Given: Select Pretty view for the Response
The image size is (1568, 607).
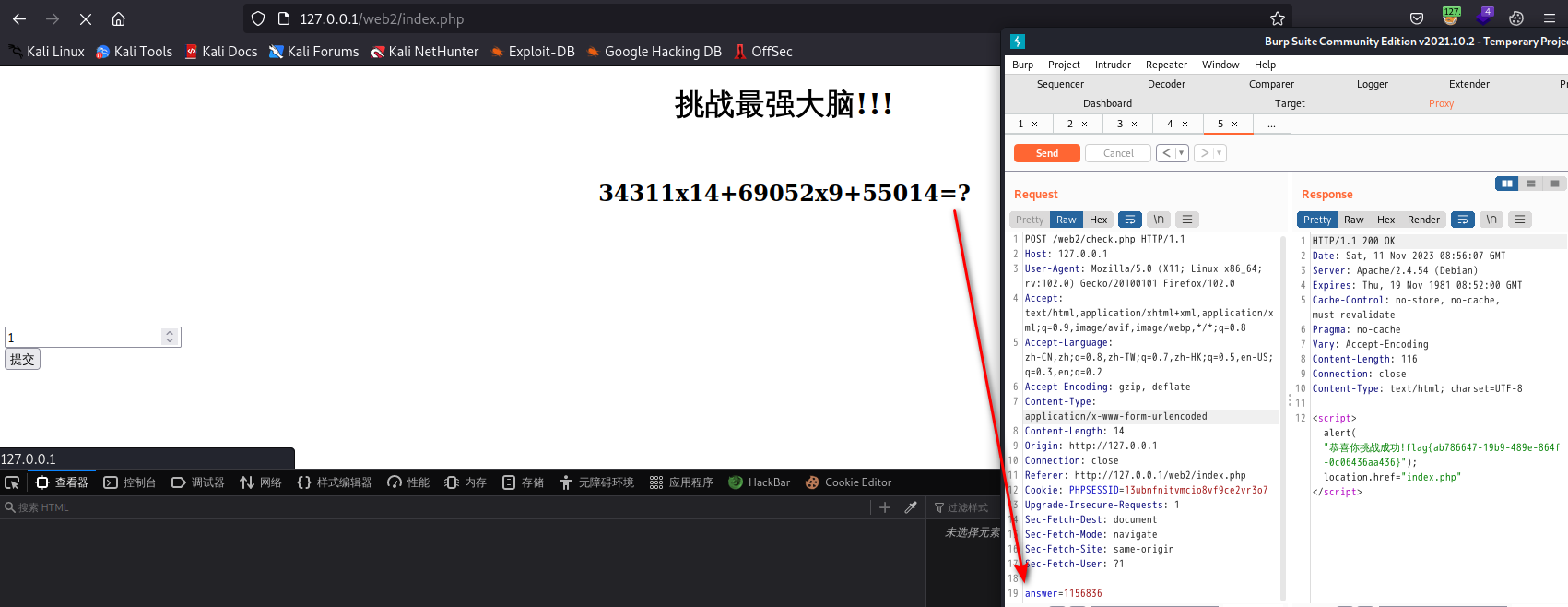Looking at the screenshot, I should [1317, 220].
